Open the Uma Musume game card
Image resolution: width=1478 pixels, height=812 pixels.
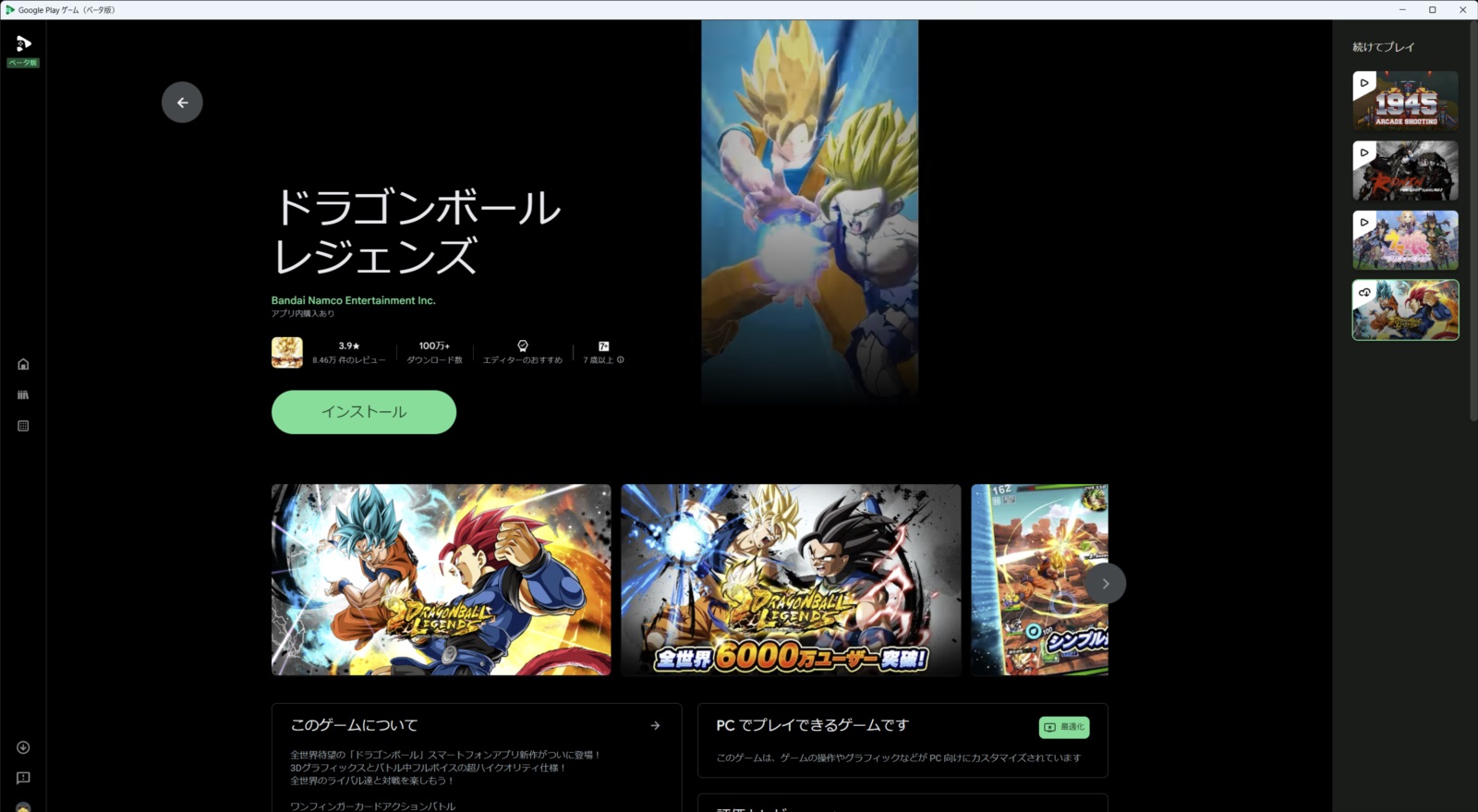click(x=1406, y=240)
